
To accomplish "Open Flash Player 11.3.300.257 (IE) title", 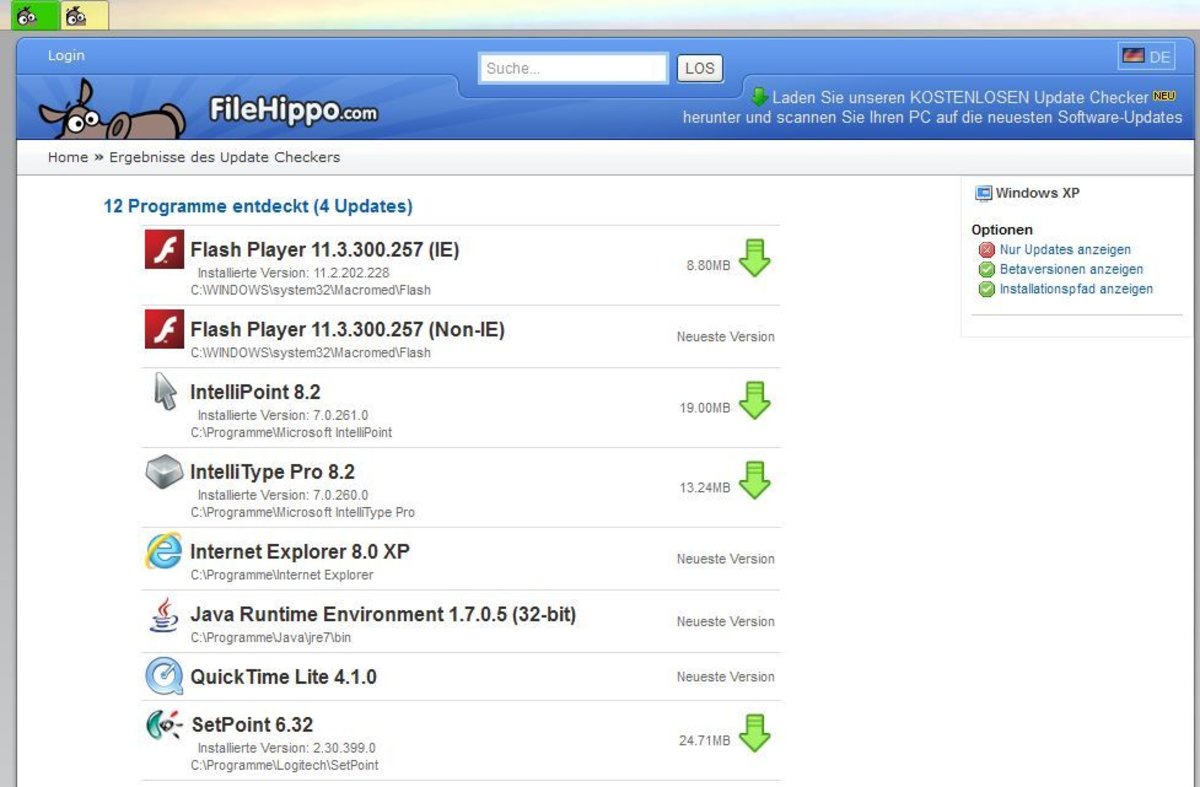I will click(x=324, y=250).
